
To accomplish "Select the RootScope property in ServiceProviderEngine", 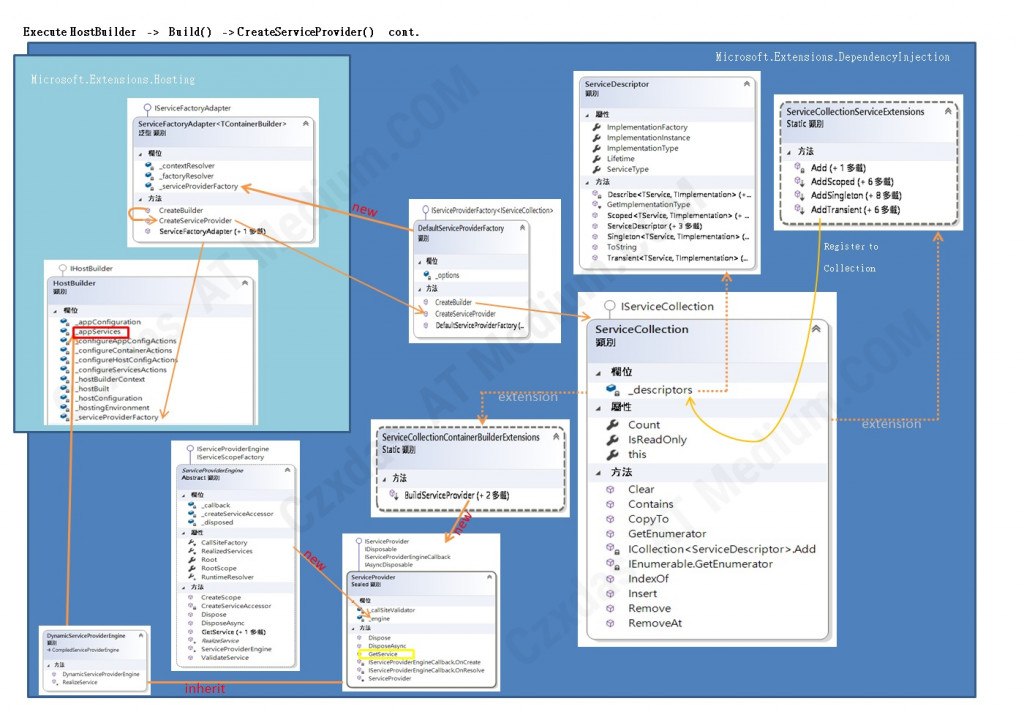I will pyautogui.click(x=219, y=568).
